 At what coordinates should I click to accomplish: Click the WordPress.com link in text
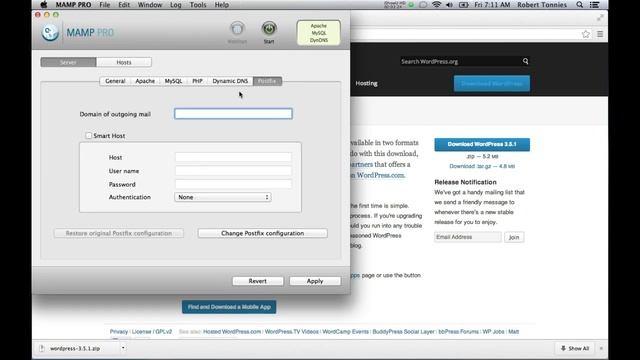(x=380, y=175)
